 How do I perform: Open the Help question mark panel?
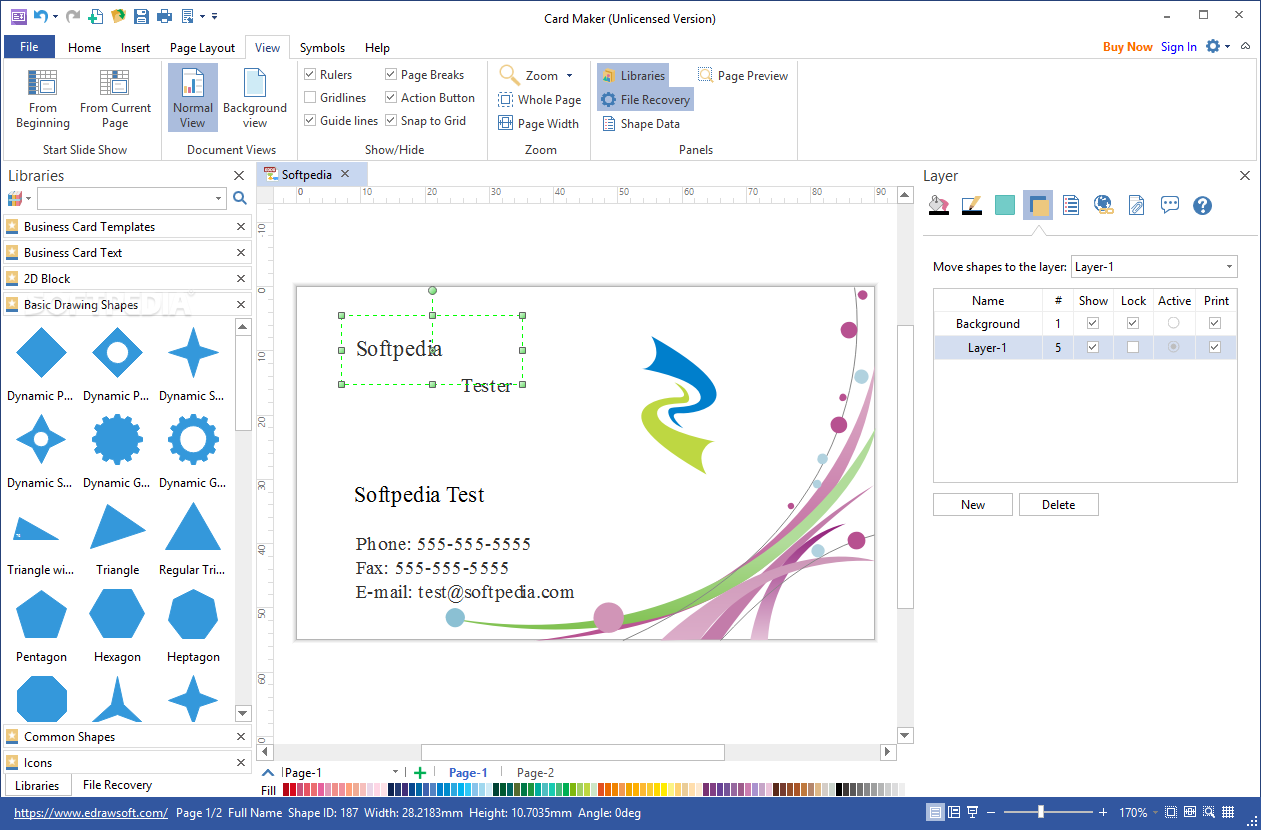[1203, 205]
